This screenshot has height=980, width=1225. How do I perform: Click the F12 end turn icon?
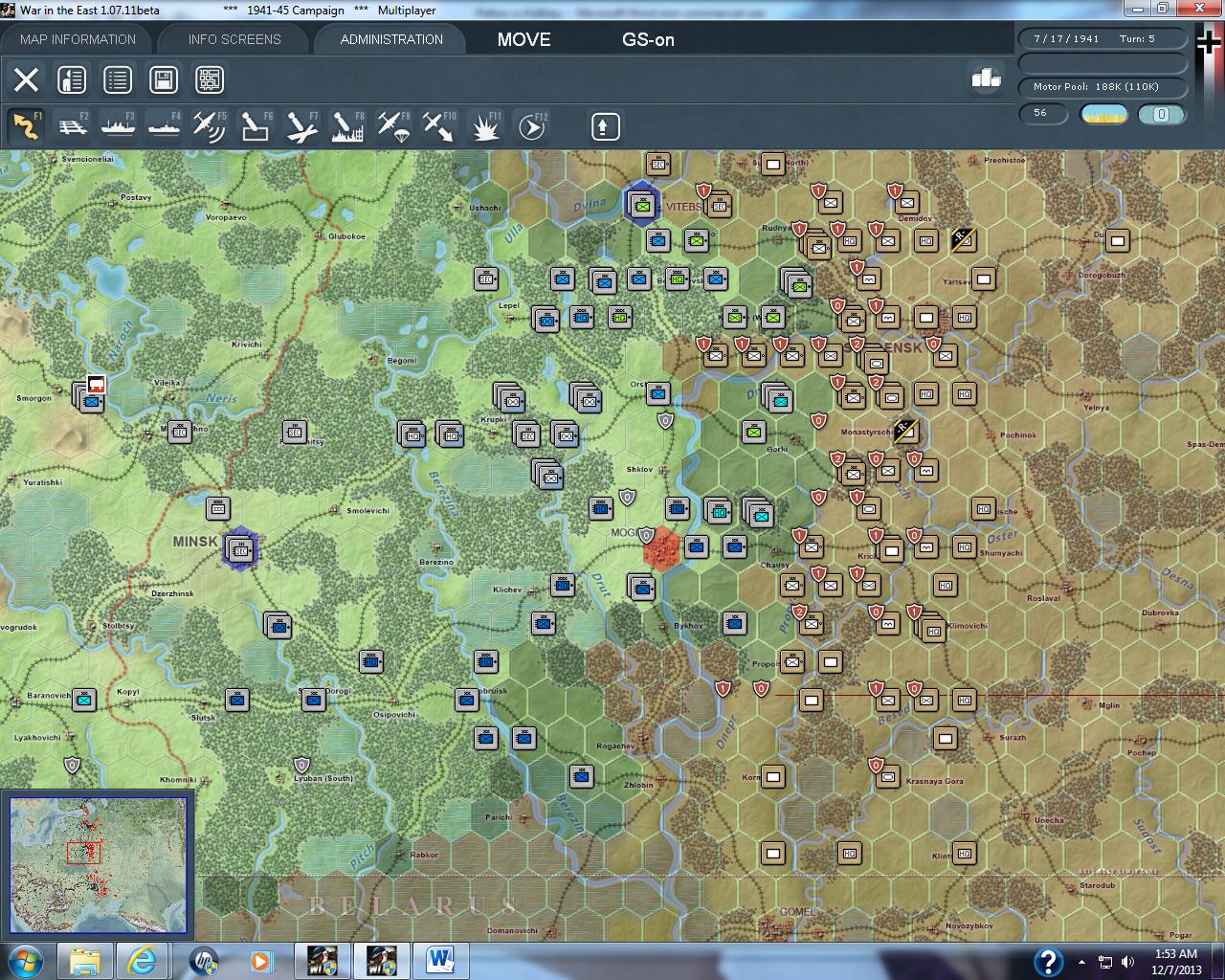click(532, 126)
